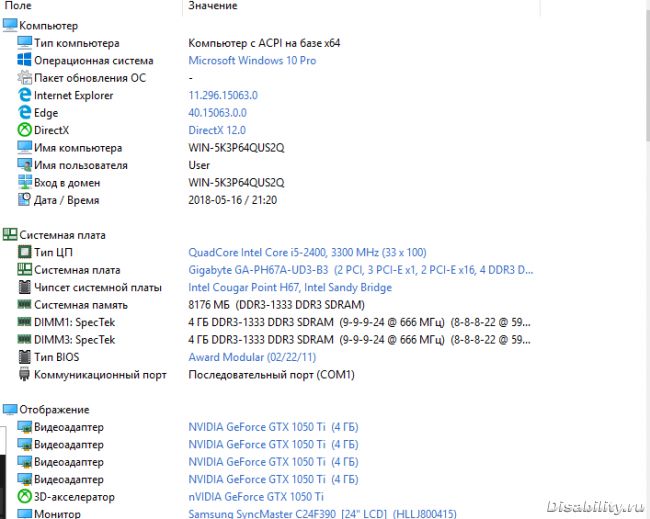Click the value 'Последовательный порт (COM1)'
650x519 pixels.
(x=272, y=375)
